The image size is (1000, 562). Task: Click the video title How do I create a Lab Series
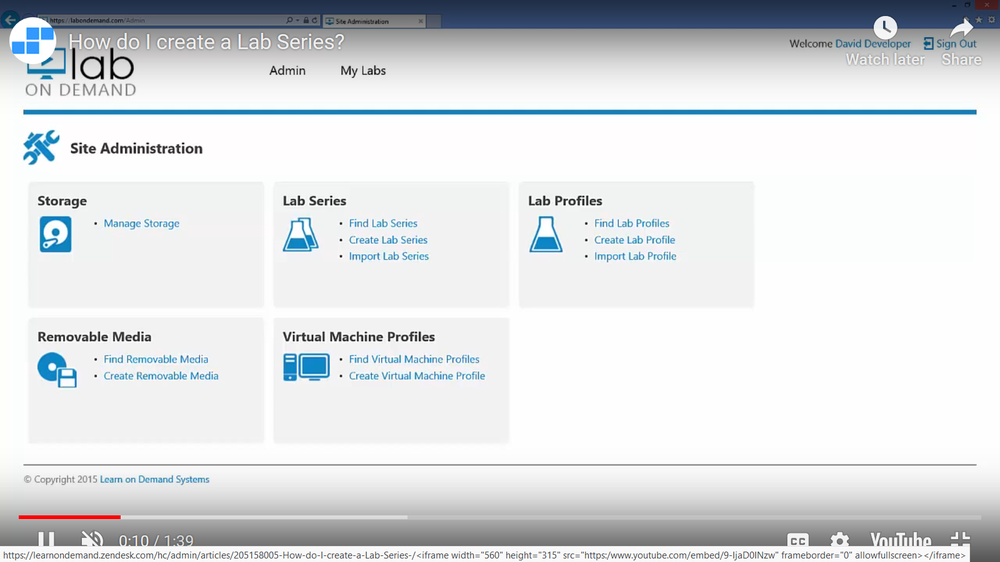coord(206,42)
